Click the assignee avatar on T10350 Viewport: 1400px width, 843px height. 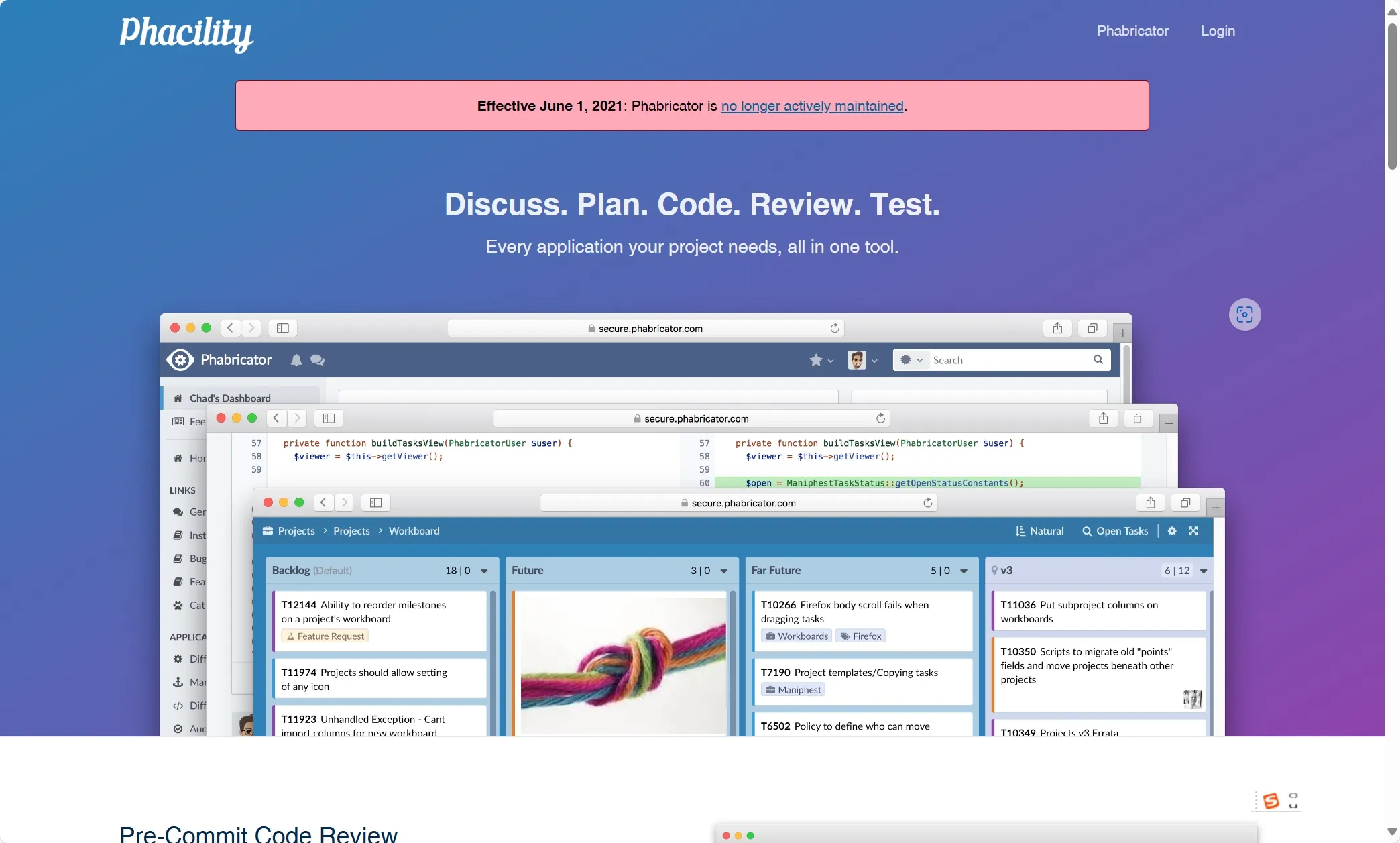point(1192,698)
